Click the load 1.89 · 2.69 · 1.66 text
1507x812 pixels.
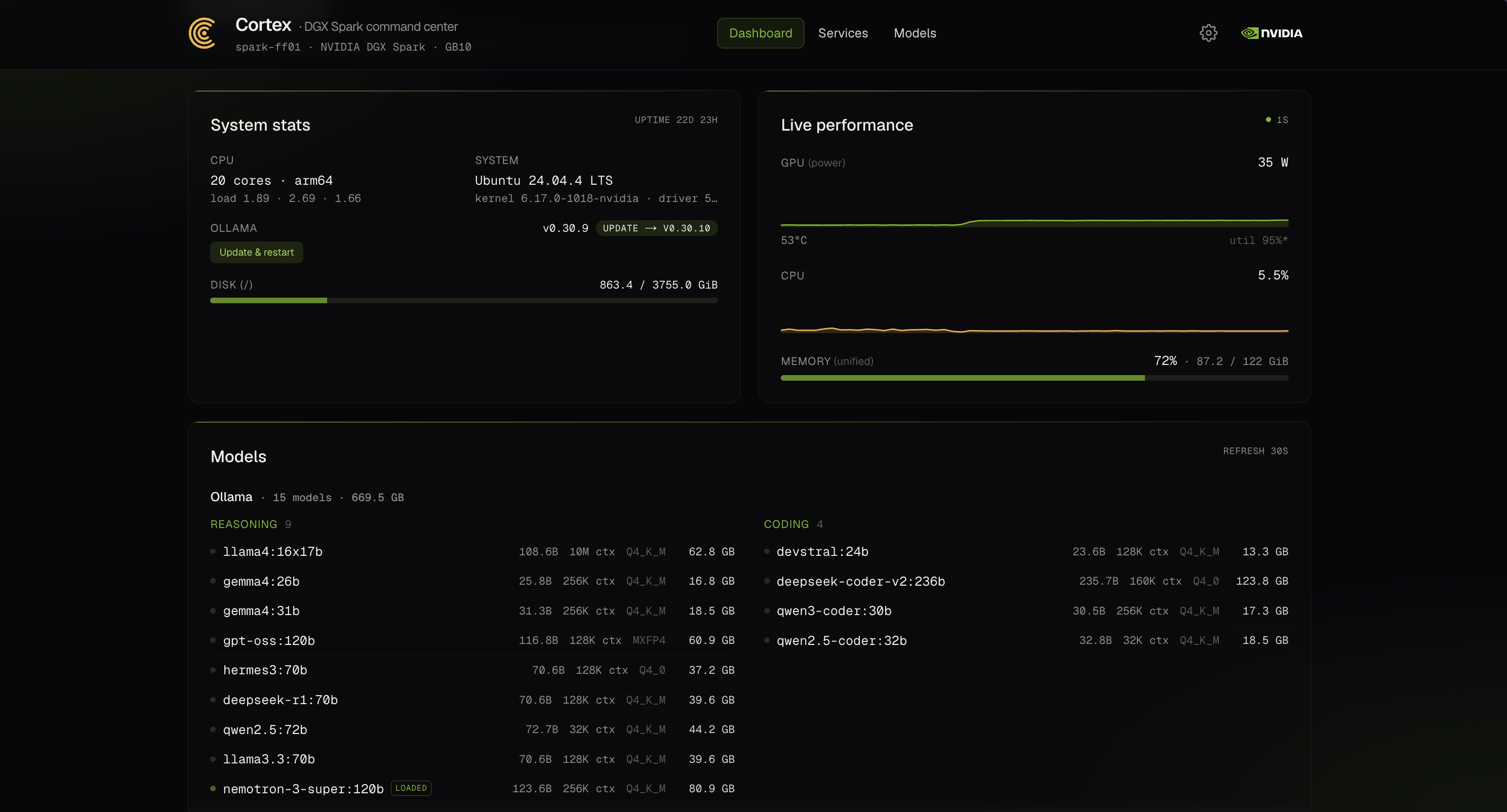[286, 198]
